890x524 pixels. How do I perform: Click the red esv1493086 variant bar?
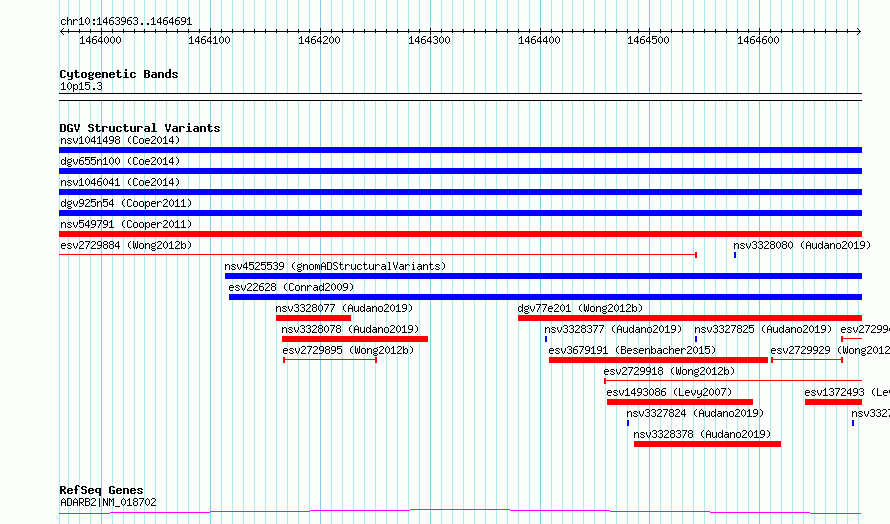coord(680,402)
